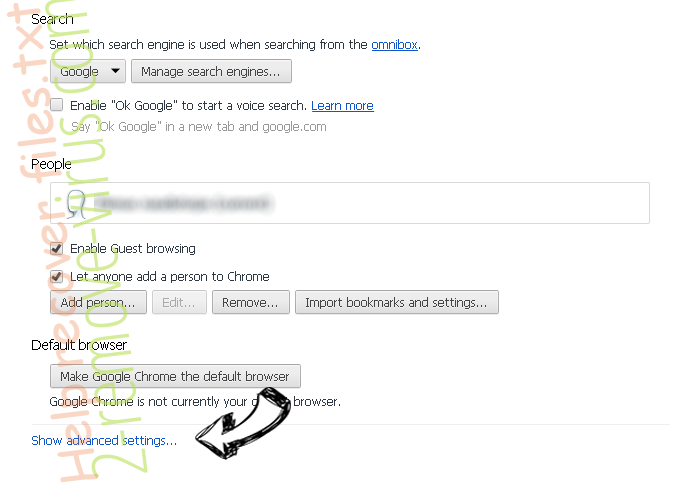
Task: Open Import bookmarks and settings
Action: click(397, 302)
